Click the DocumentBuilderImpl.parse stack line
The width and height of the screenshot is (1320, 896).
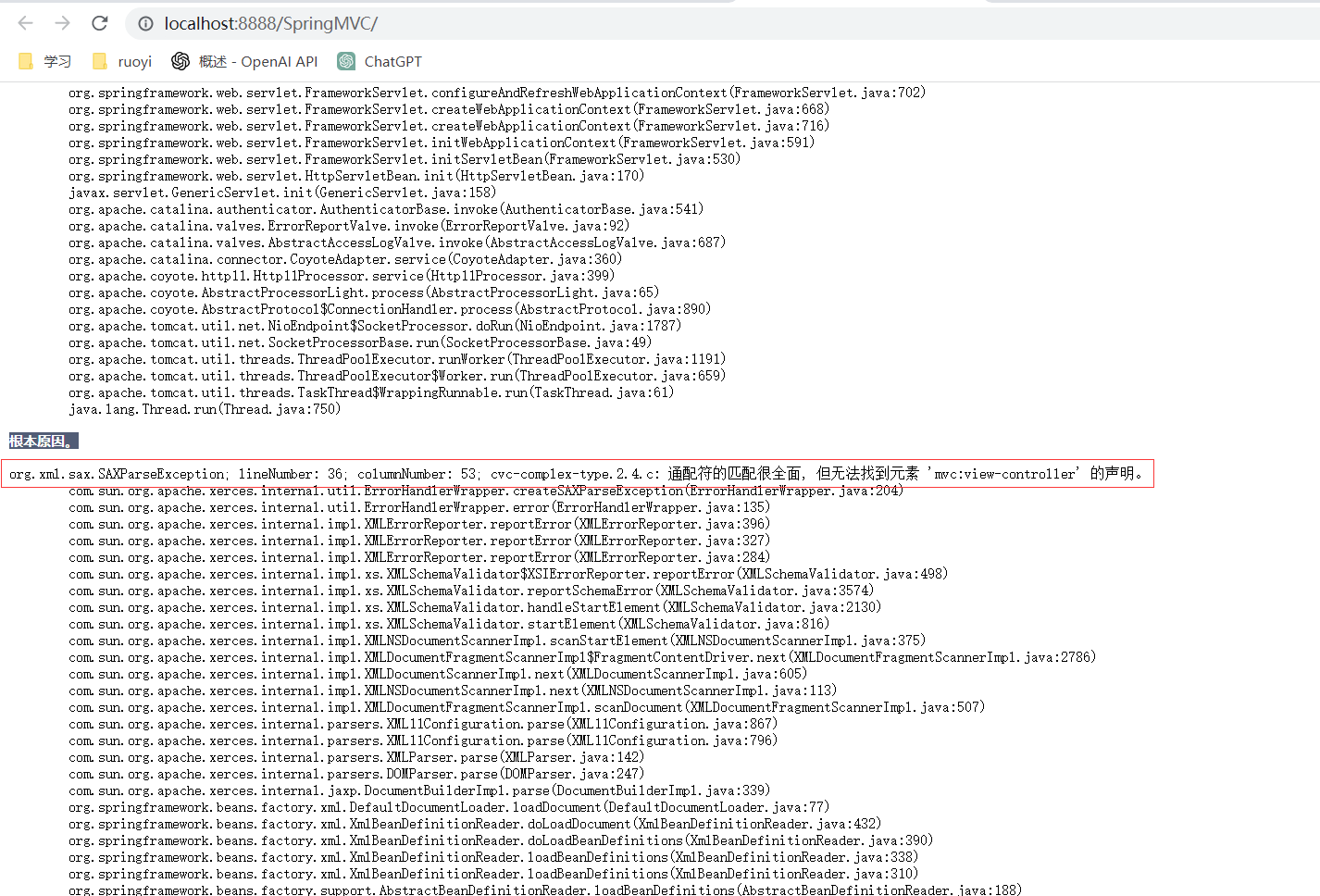click(419, 790)
